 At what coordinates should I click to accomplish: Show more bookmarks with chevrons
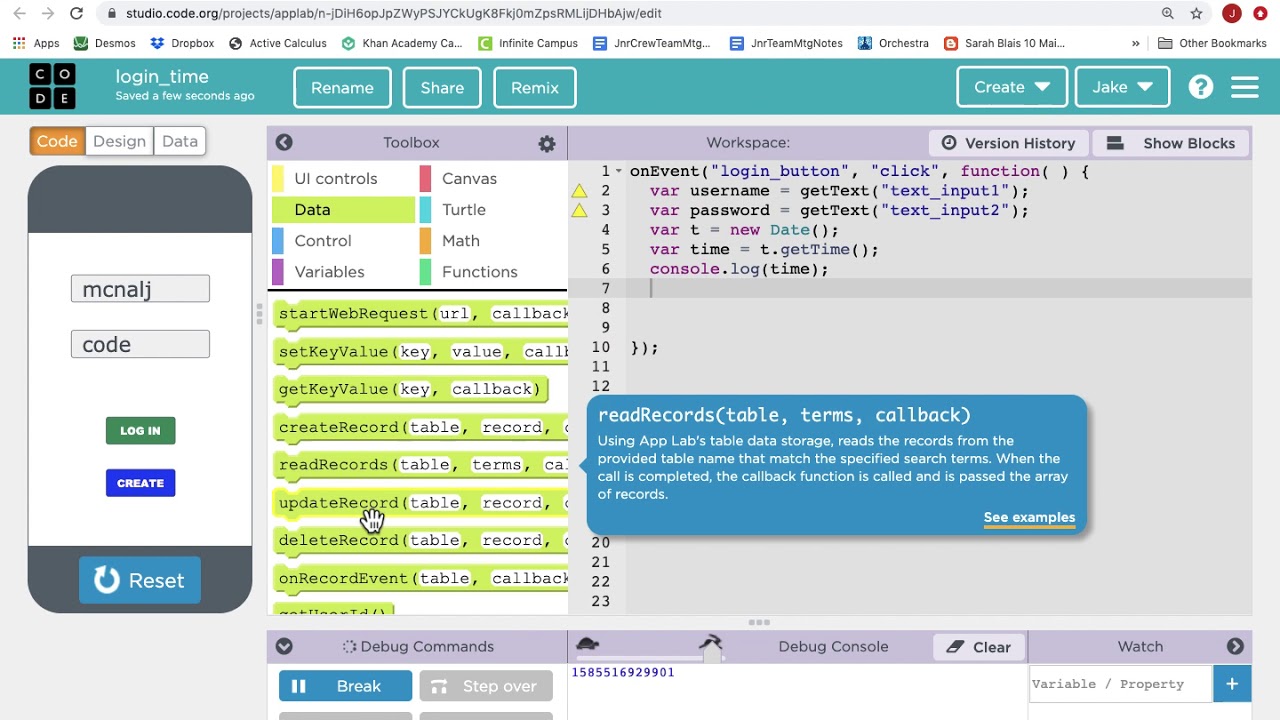(x=1135, y=44)
